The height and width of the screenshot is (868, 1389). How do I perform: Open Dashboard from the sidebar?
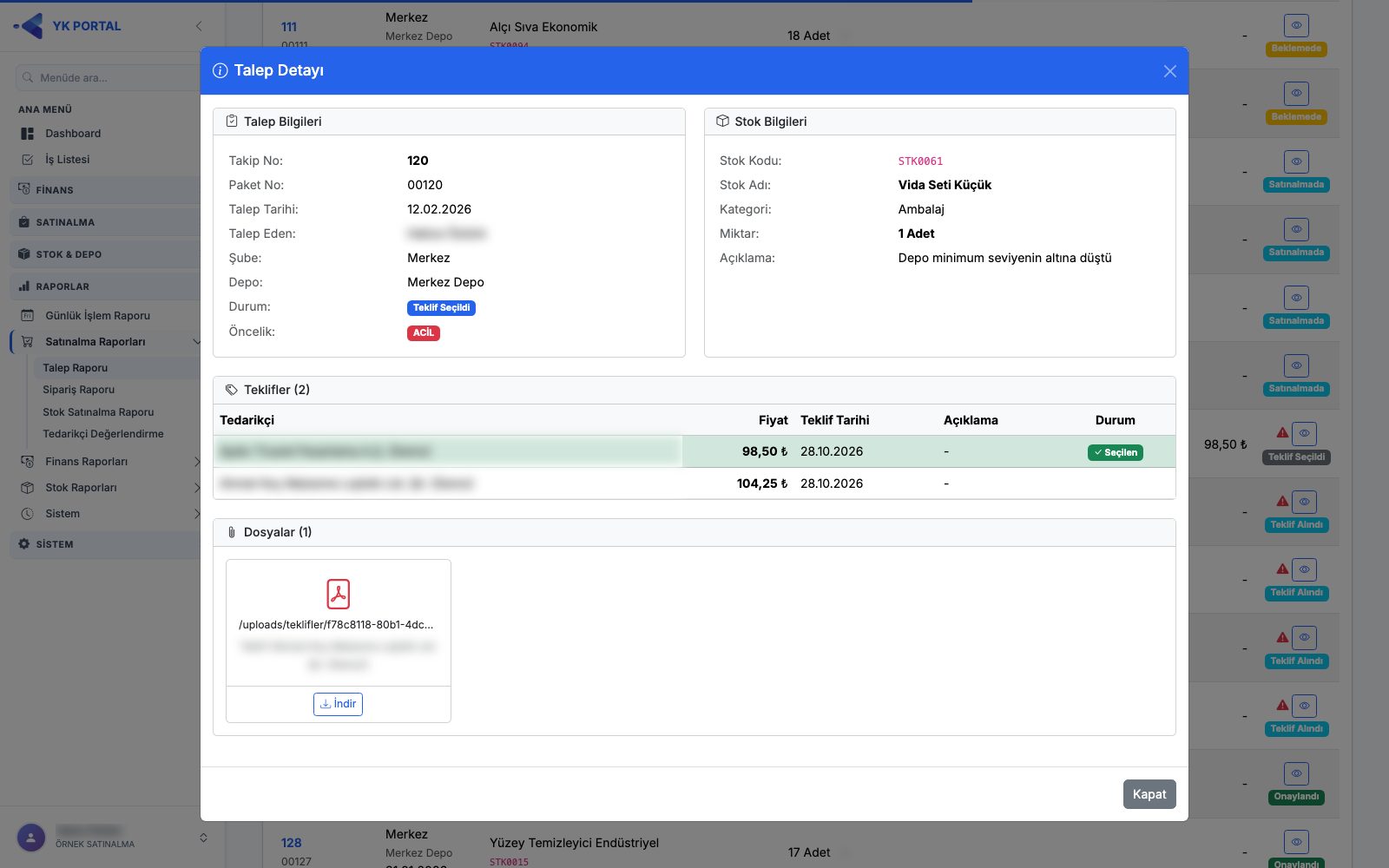[73, 134]
